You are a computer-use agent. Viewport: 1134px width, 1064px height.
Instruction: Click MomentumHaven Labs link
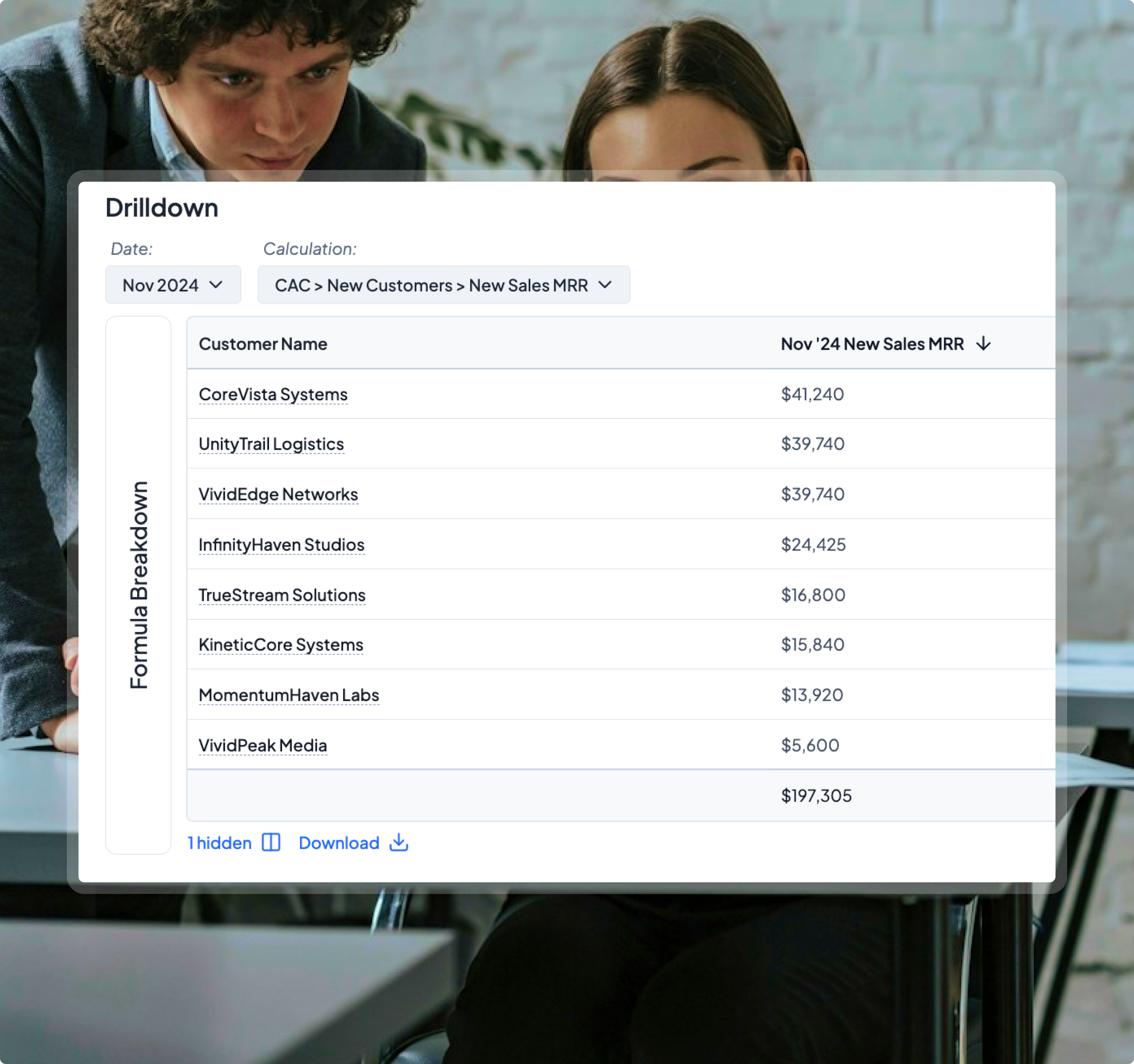click(x=289, y=695)
